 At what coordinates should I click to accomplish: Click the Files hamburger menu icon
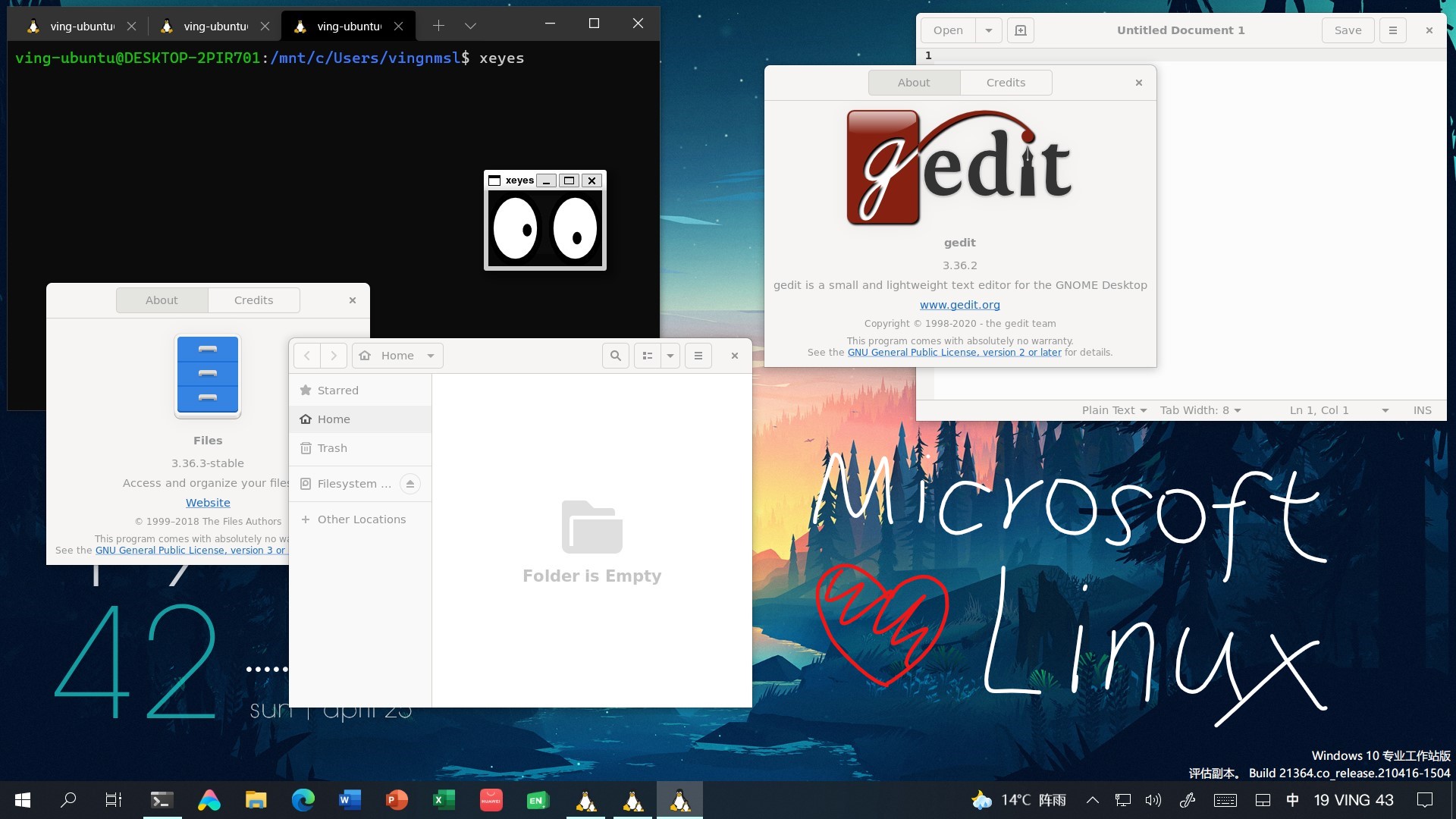tap(698, 356)
